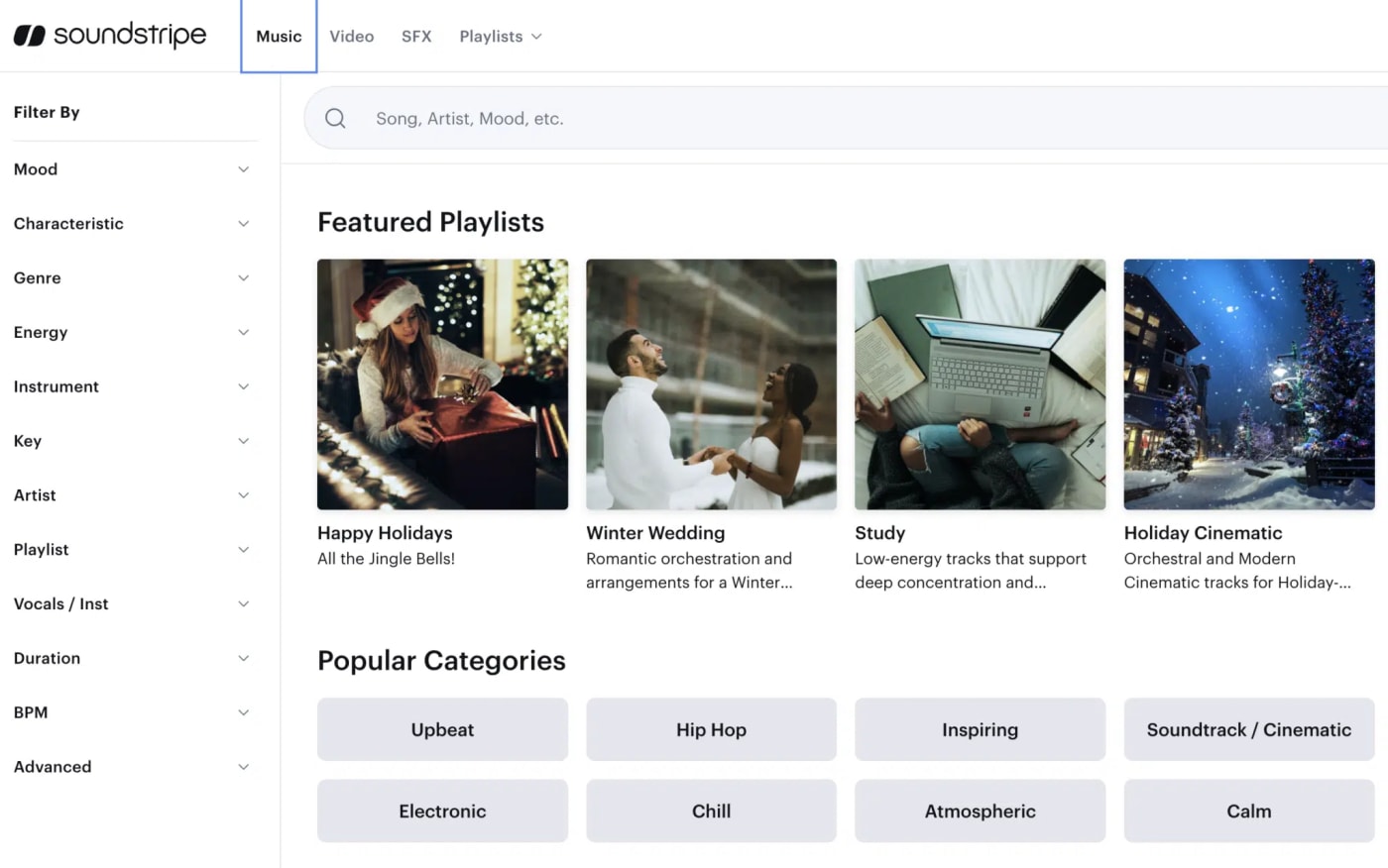Click the search magnifying glass icon
The height and width of the screenshot is (868, 1388).
point(335,118)
